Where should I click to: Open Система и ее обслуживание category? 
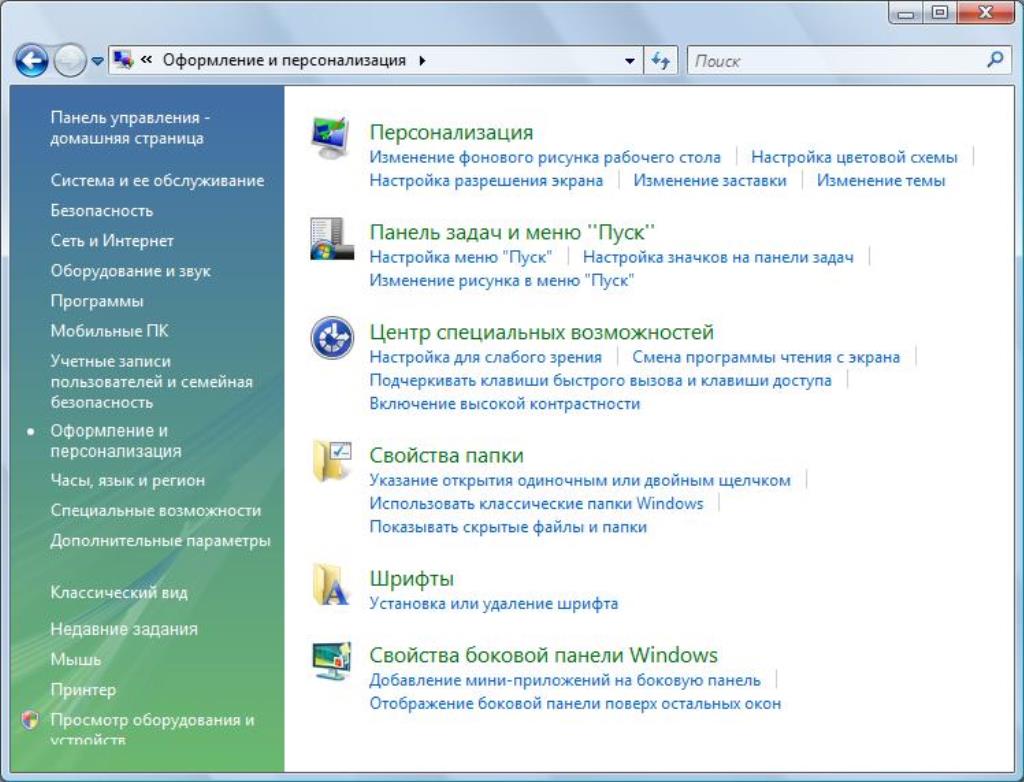click(157, 180)
